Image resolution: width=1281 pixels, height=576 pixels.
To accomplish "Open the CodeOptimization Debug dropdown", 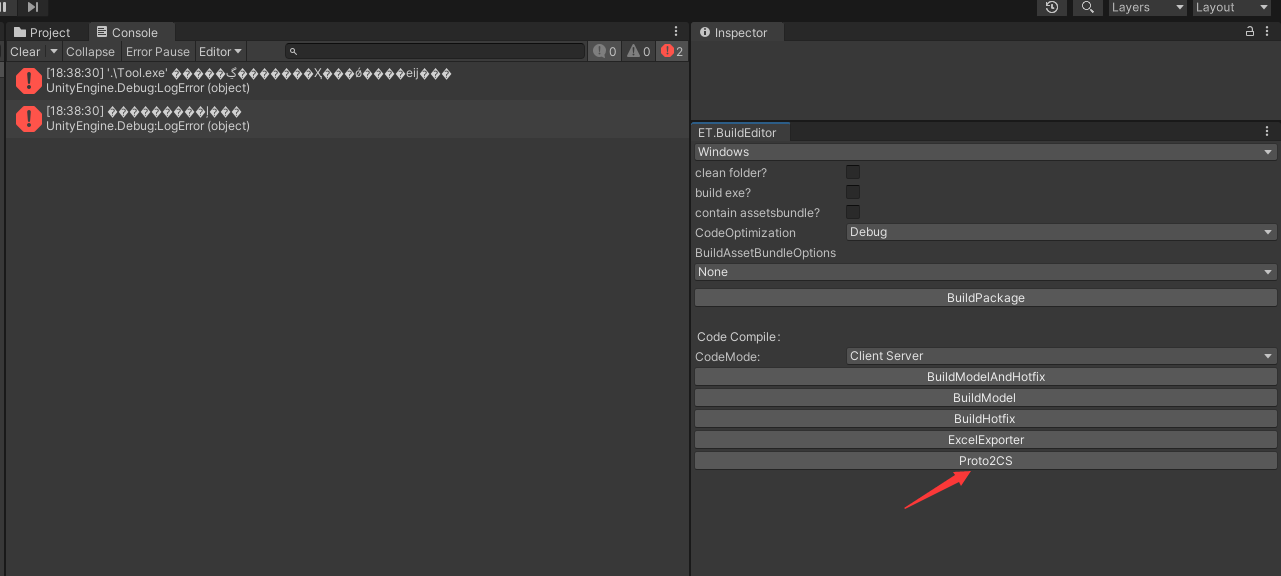I will tap(1061, 232).
